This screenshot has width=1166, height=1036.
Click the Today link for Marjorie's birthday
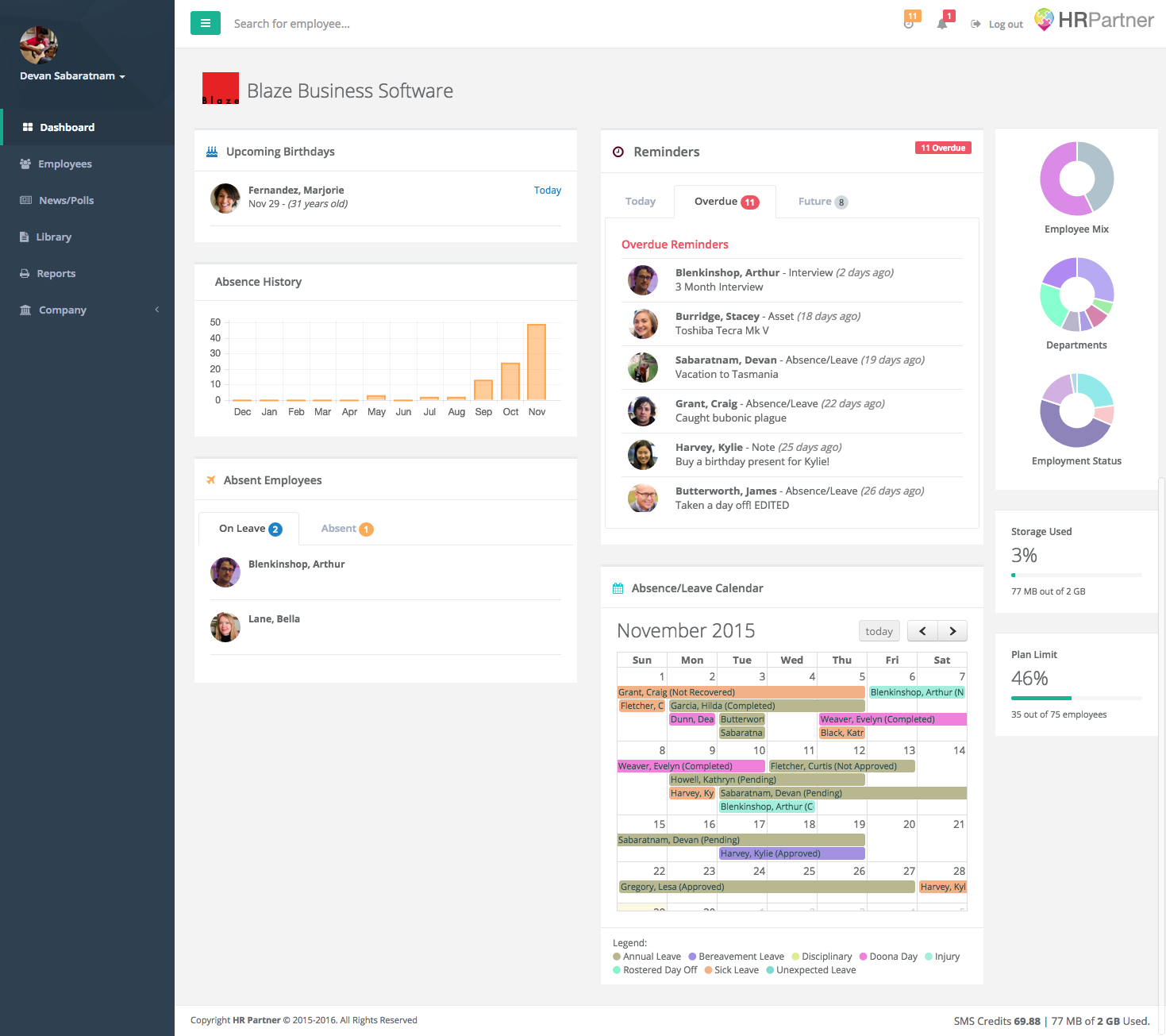(547, 191)
